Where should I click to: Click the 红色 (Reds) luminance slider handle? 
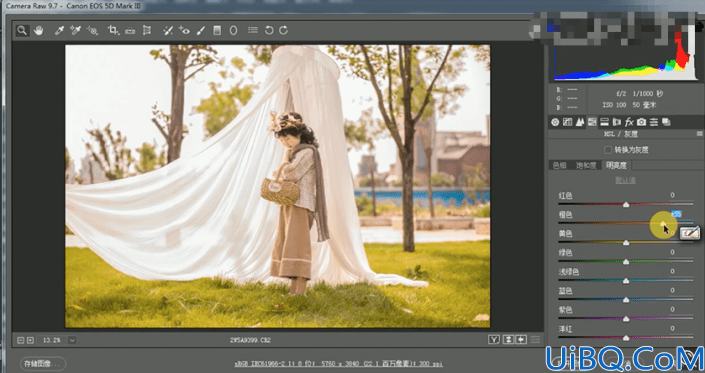[x=626, y=204]
